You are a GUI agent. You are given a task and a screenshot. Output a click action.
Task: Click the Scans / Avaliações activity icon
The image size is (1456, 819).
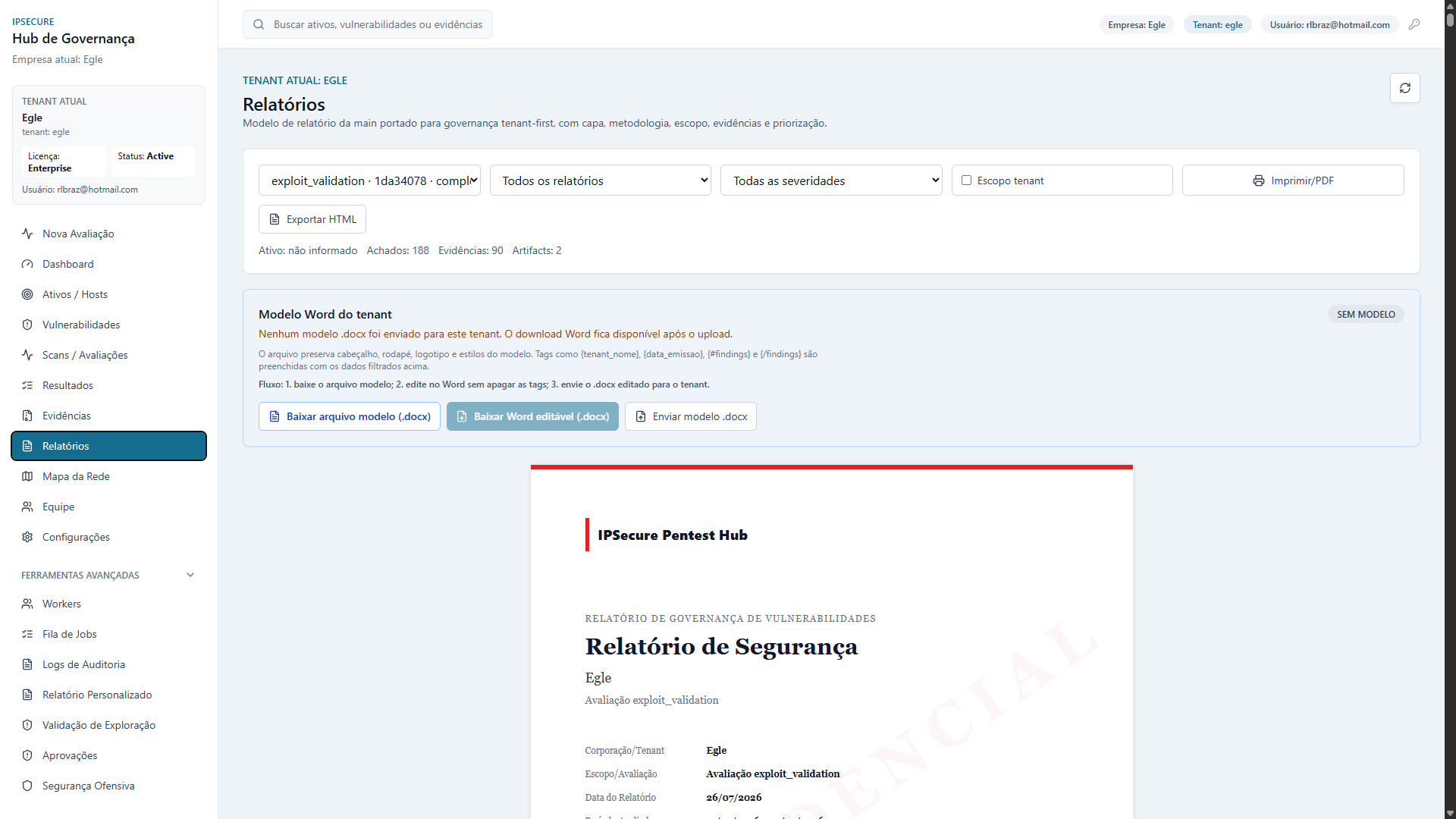tap(27, 355)
